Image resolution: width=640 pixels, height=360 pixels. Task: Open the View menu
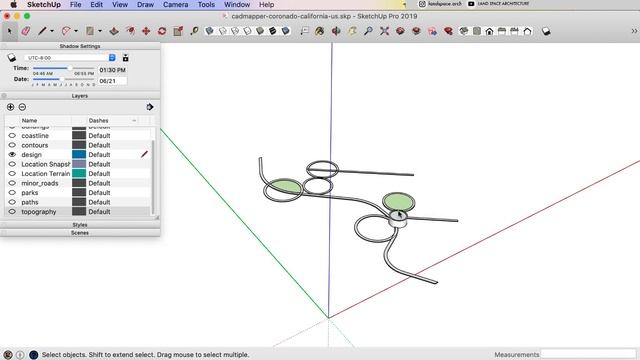click(x=120, y=4)
